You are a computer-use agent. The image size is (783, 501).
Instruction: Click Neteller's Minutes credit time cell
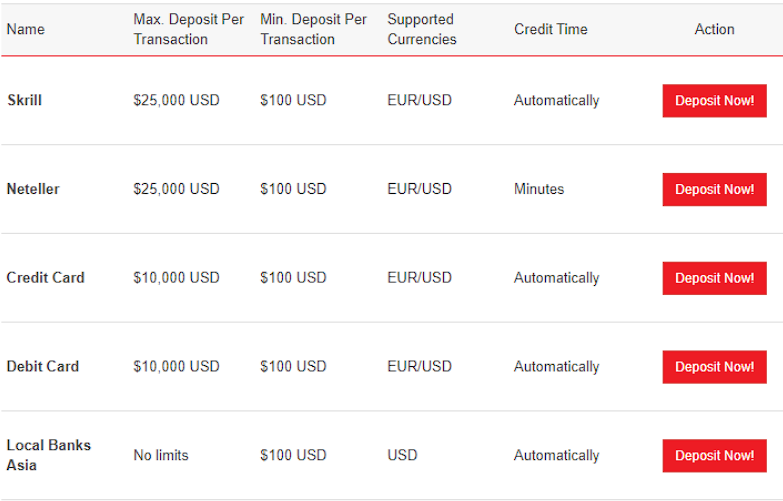coord(539,189)
